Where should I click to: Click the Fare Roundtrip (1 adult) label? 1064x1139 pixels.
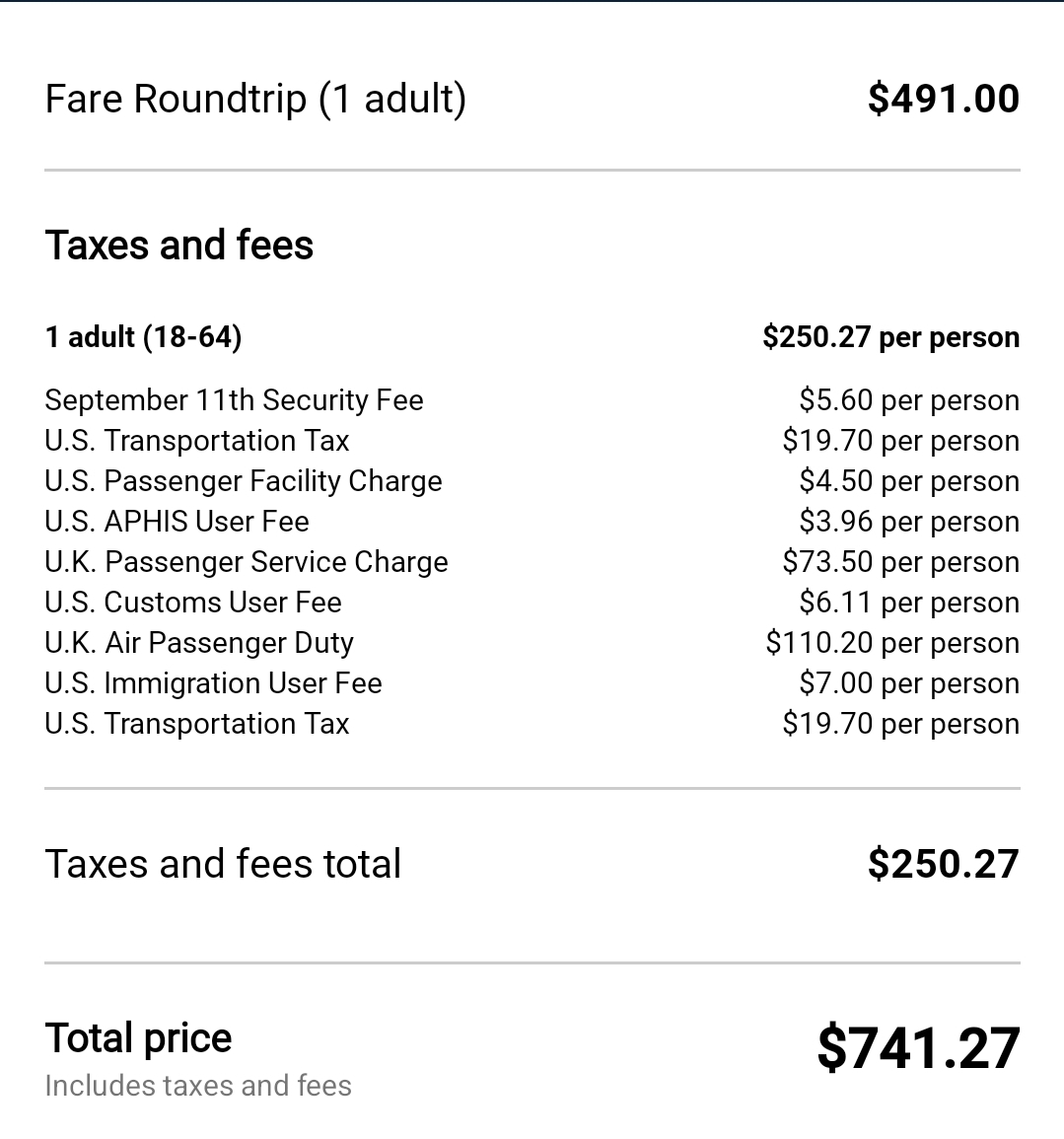coord(255,99)
